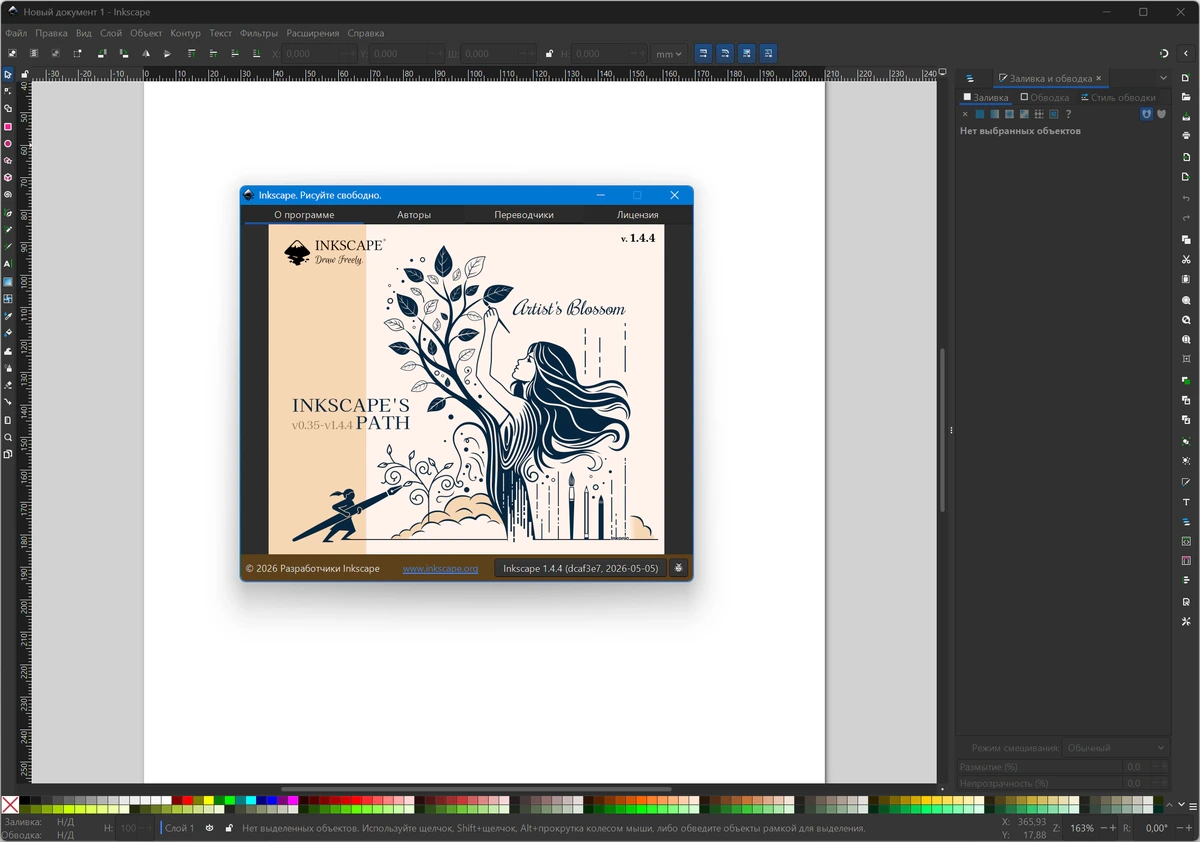Open the mm units dropdown
This screenshot has height=842, width=1200.
click(668, 54)
